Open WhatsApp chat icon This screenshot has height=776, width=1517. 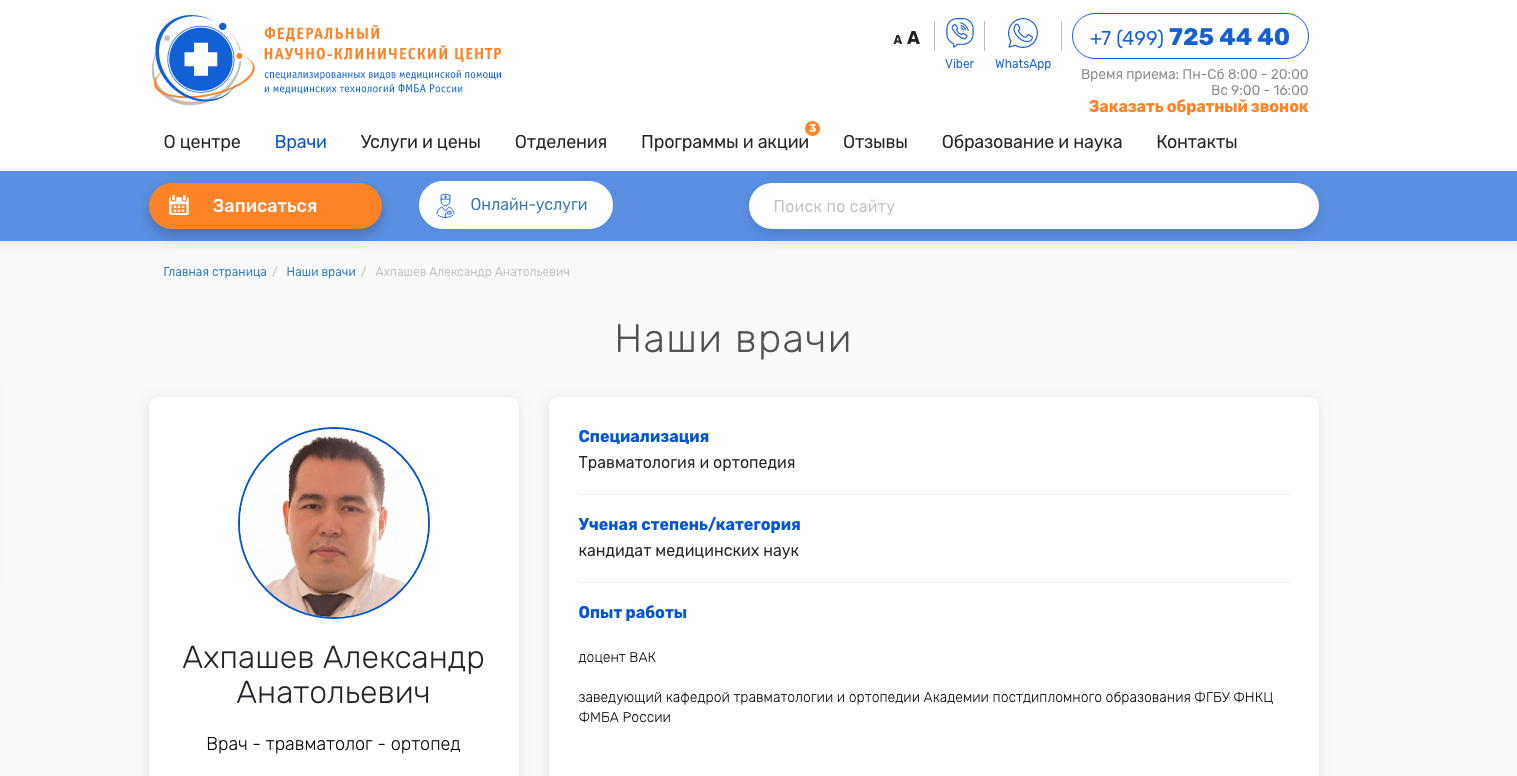1023,33
